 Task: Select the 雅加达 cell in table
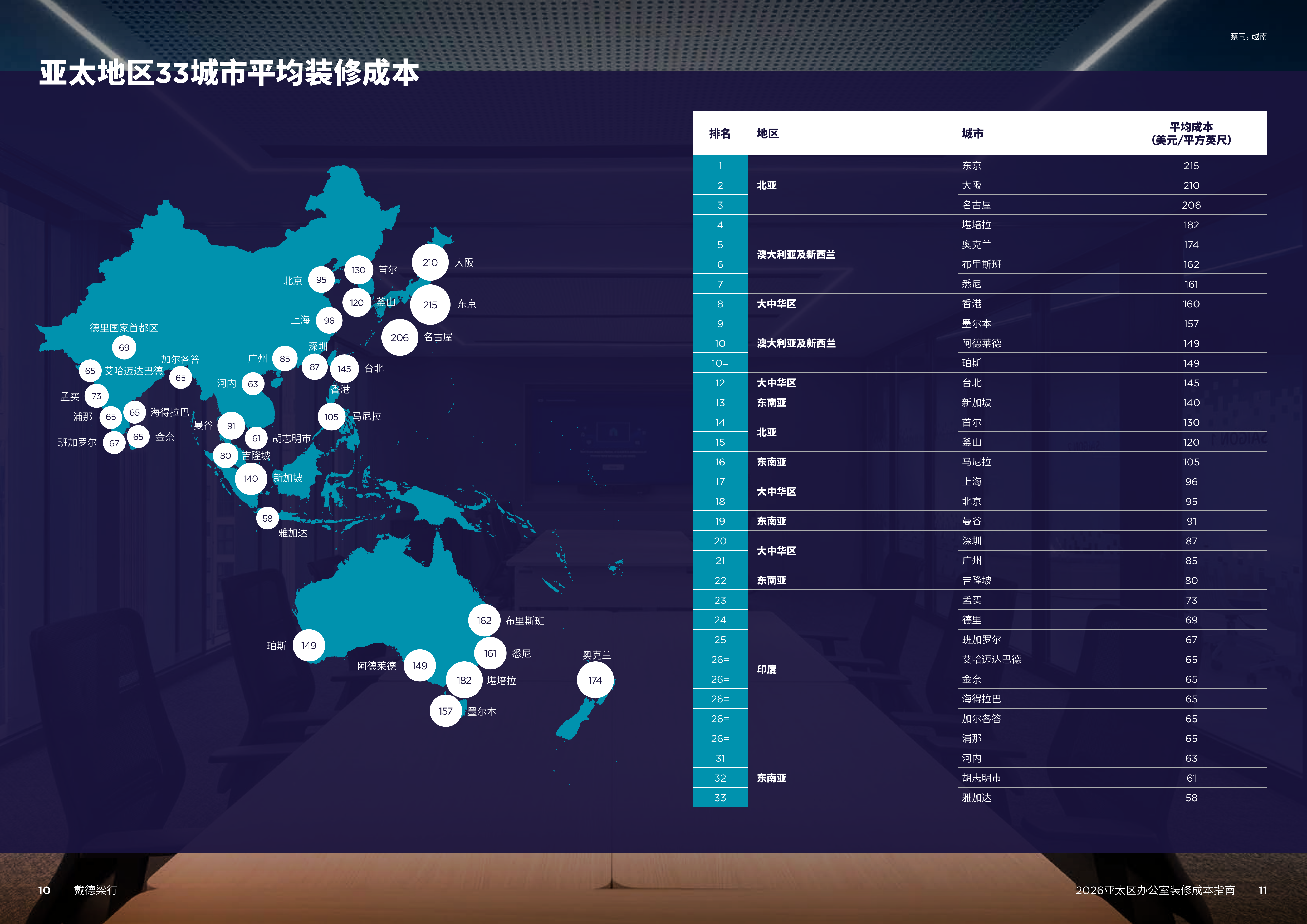[x=977, y=798]
